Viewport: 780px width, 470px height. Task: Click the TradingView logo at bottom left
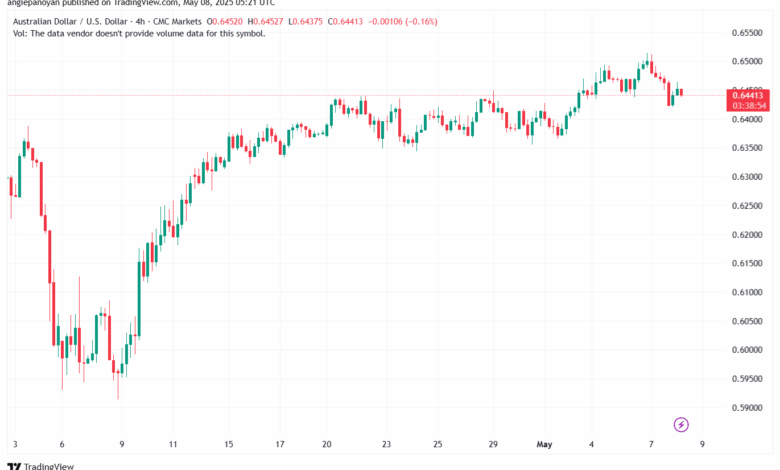coord(41,466)
